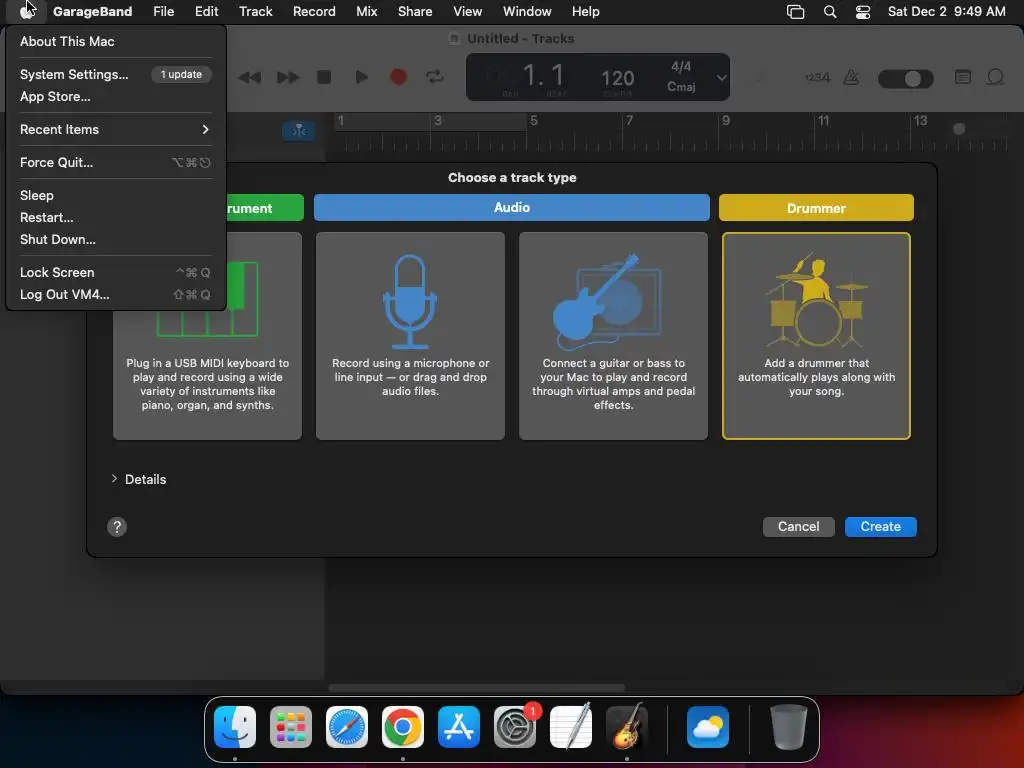Open the Loop Browser icon
Screen dimensions: 1024x768
coord(995,77)
